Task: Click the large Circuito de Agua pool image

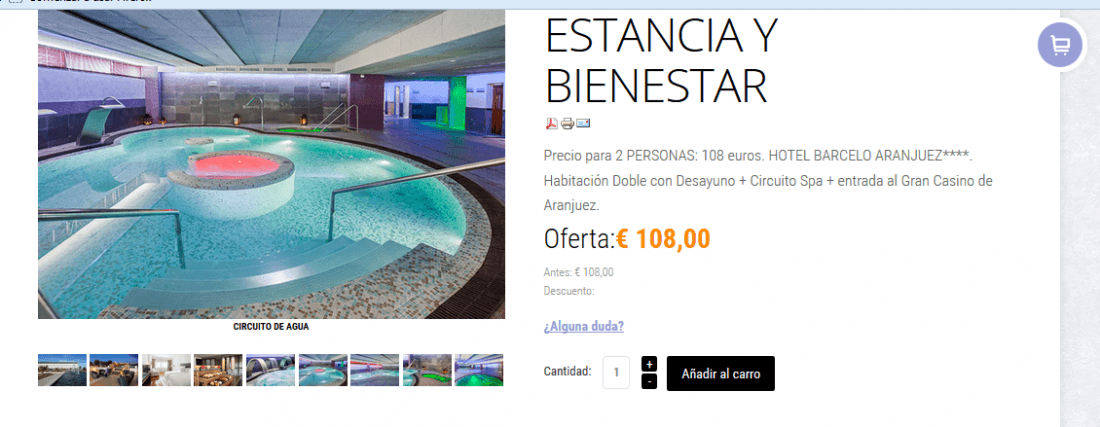Action: [271, 164]
